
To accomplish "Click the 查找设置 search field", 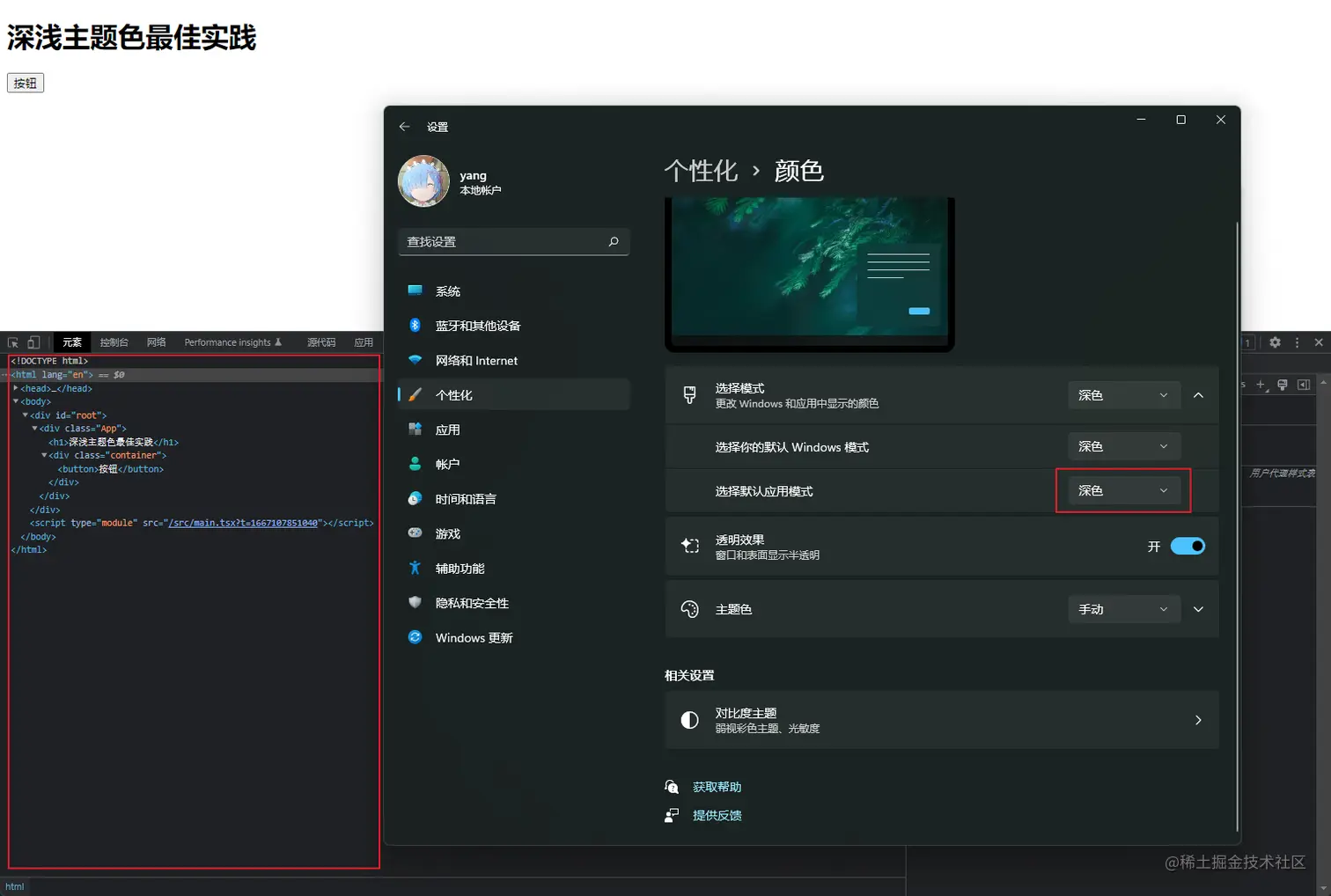I will click(514, 241).
